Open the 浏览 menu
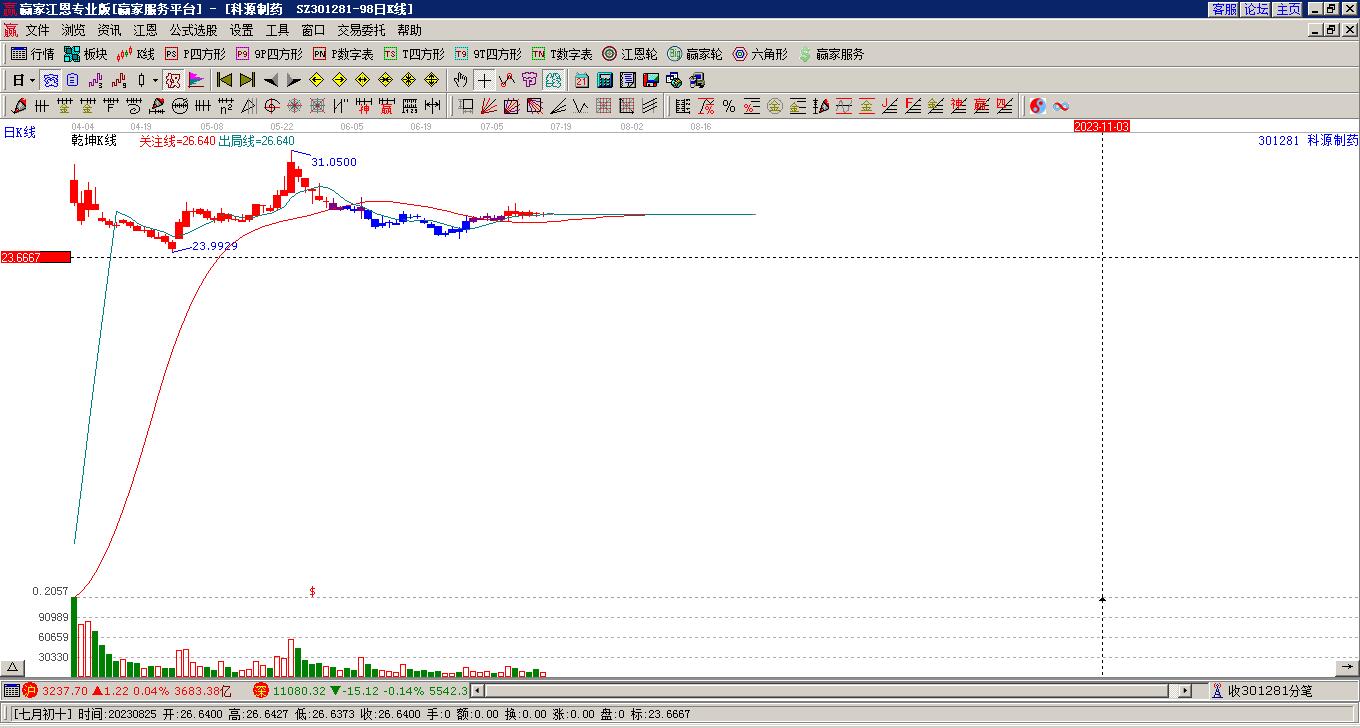Screen dimensions: 1360x728 (x=73, y=30)
